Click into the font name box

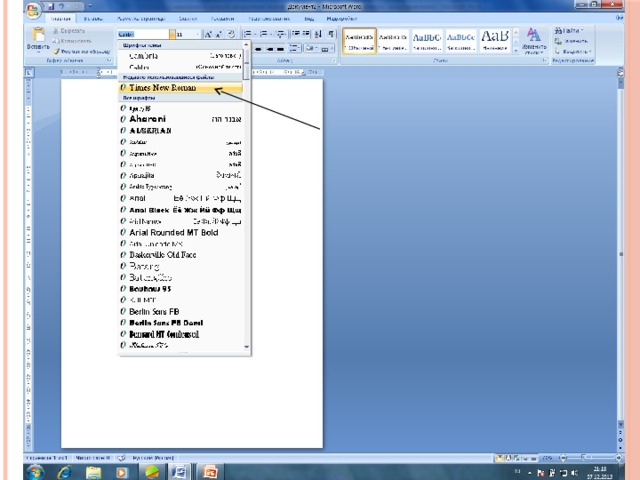pyautogui.click(x=143, y=34)
